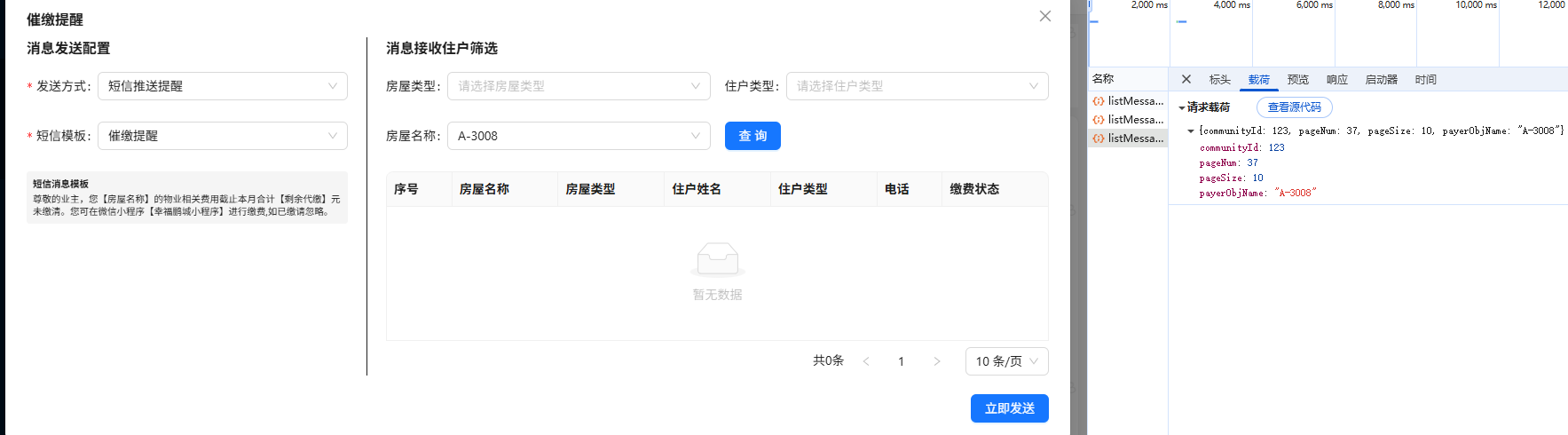Switch to the 预览 tab

[1297, 79]
